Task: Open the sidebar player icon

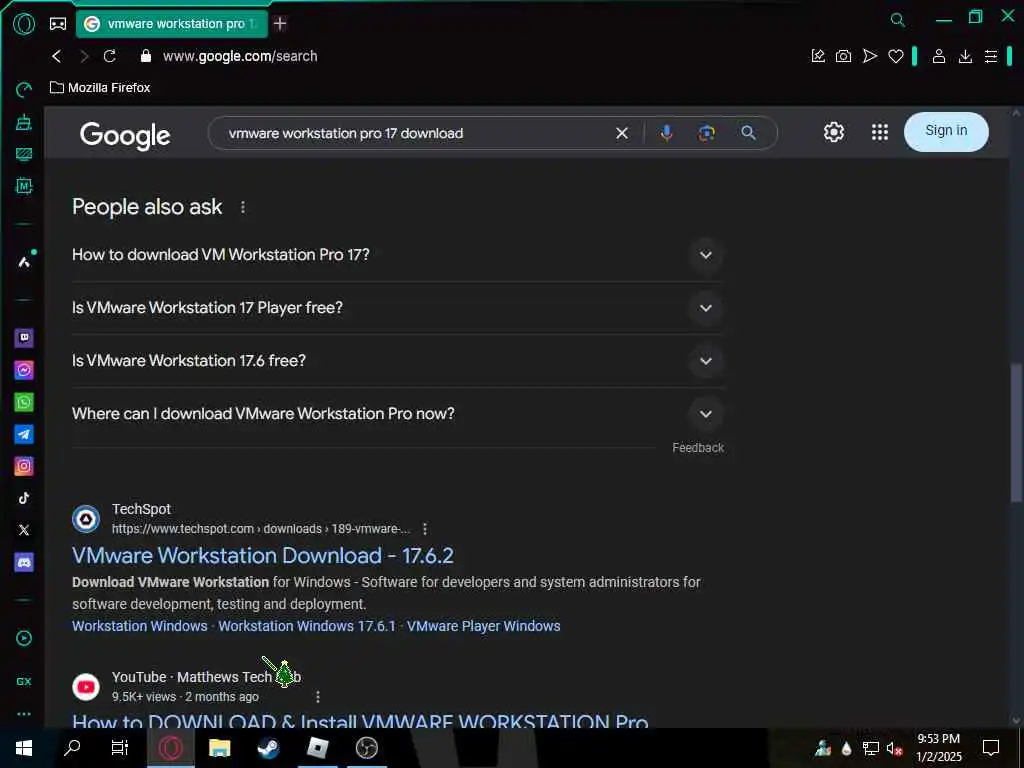Action: 24,639
